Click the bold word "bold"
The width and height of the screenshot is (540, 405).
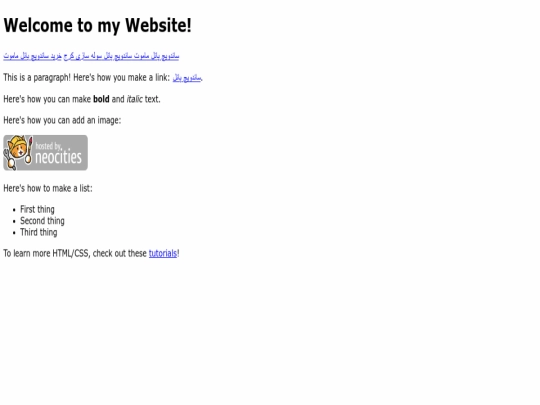101,99
